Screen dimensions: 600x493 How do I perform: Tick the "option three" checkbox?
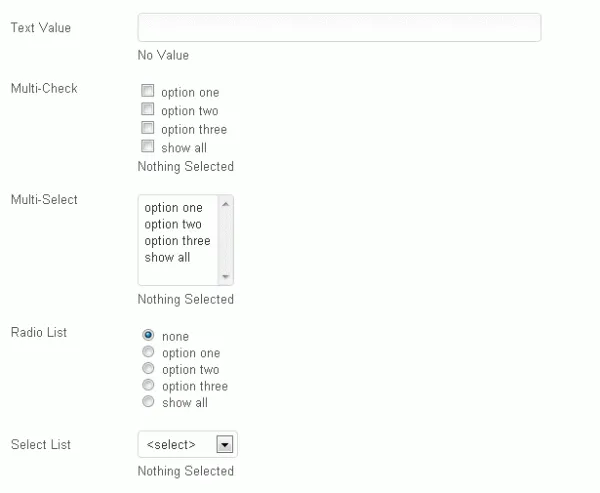coord(148,128)
